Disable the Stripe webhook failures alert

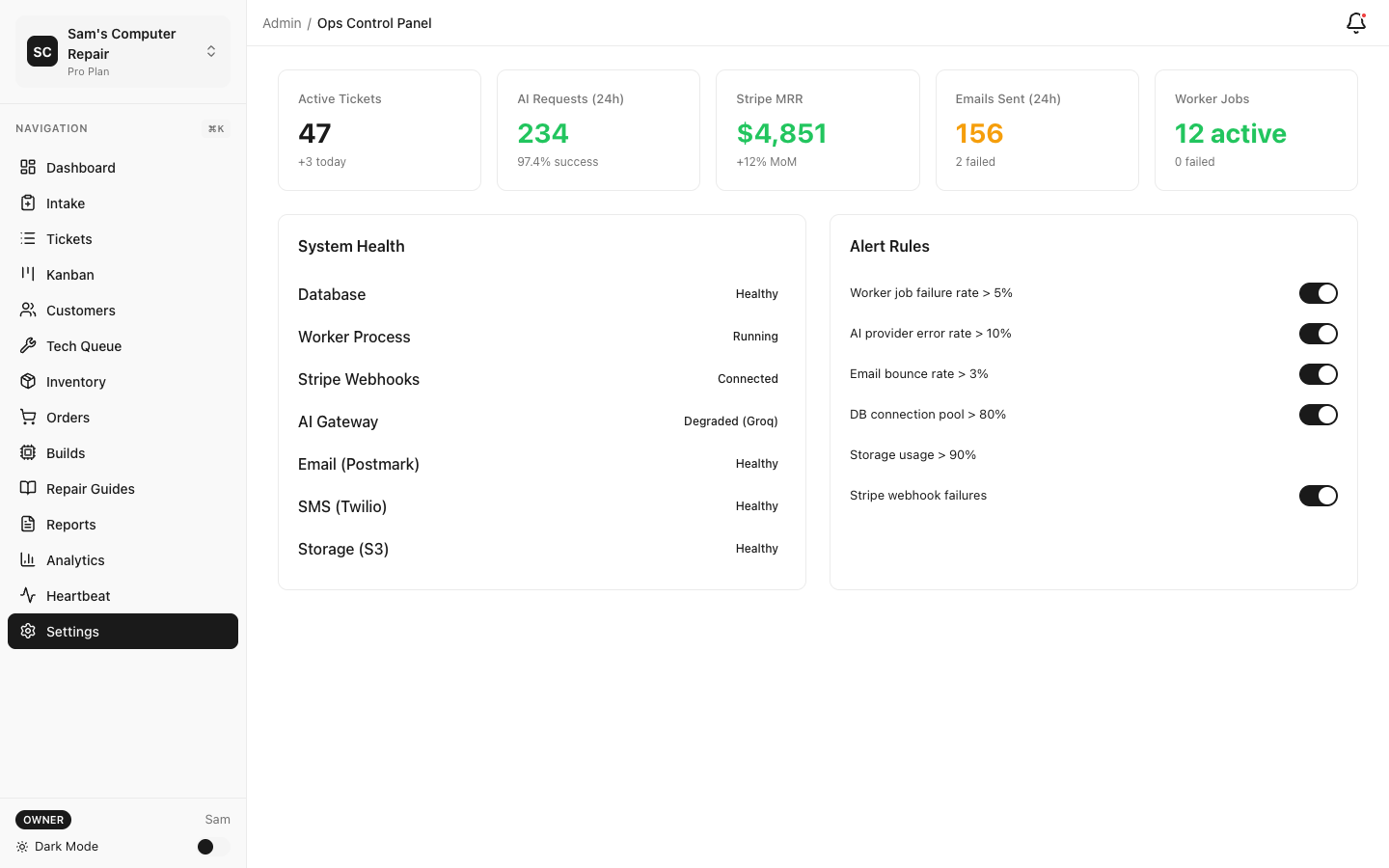[x=1319, y=495]
